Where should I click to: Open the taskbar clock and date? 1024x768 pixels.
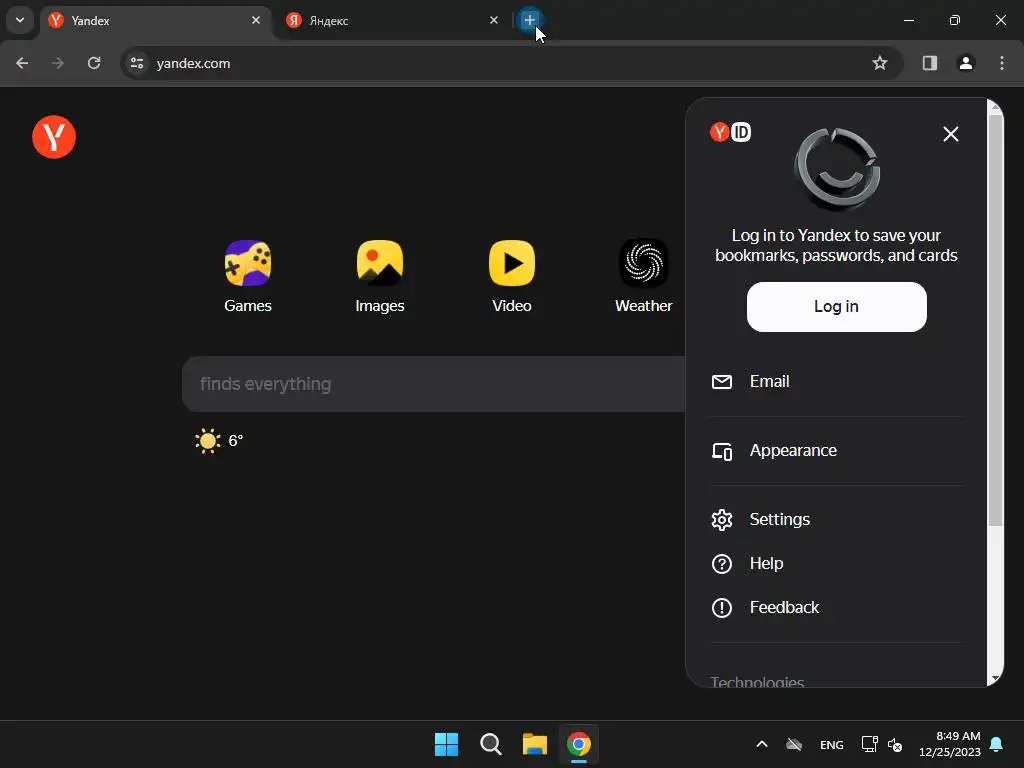pos(950,744)
